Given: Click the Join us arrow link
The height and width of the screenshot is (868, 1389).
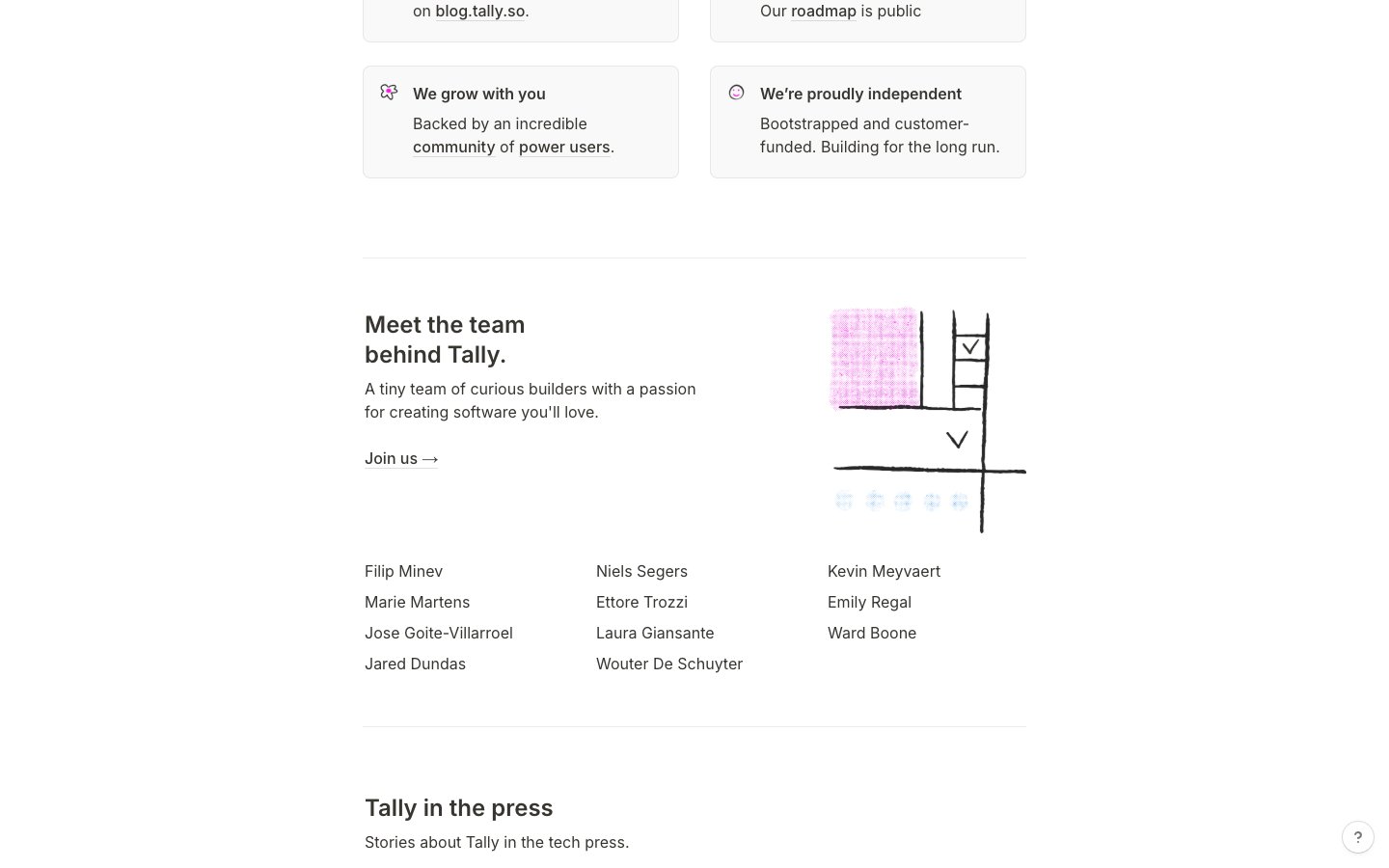Looking at the screenshot, I should (x=401, y=458).
